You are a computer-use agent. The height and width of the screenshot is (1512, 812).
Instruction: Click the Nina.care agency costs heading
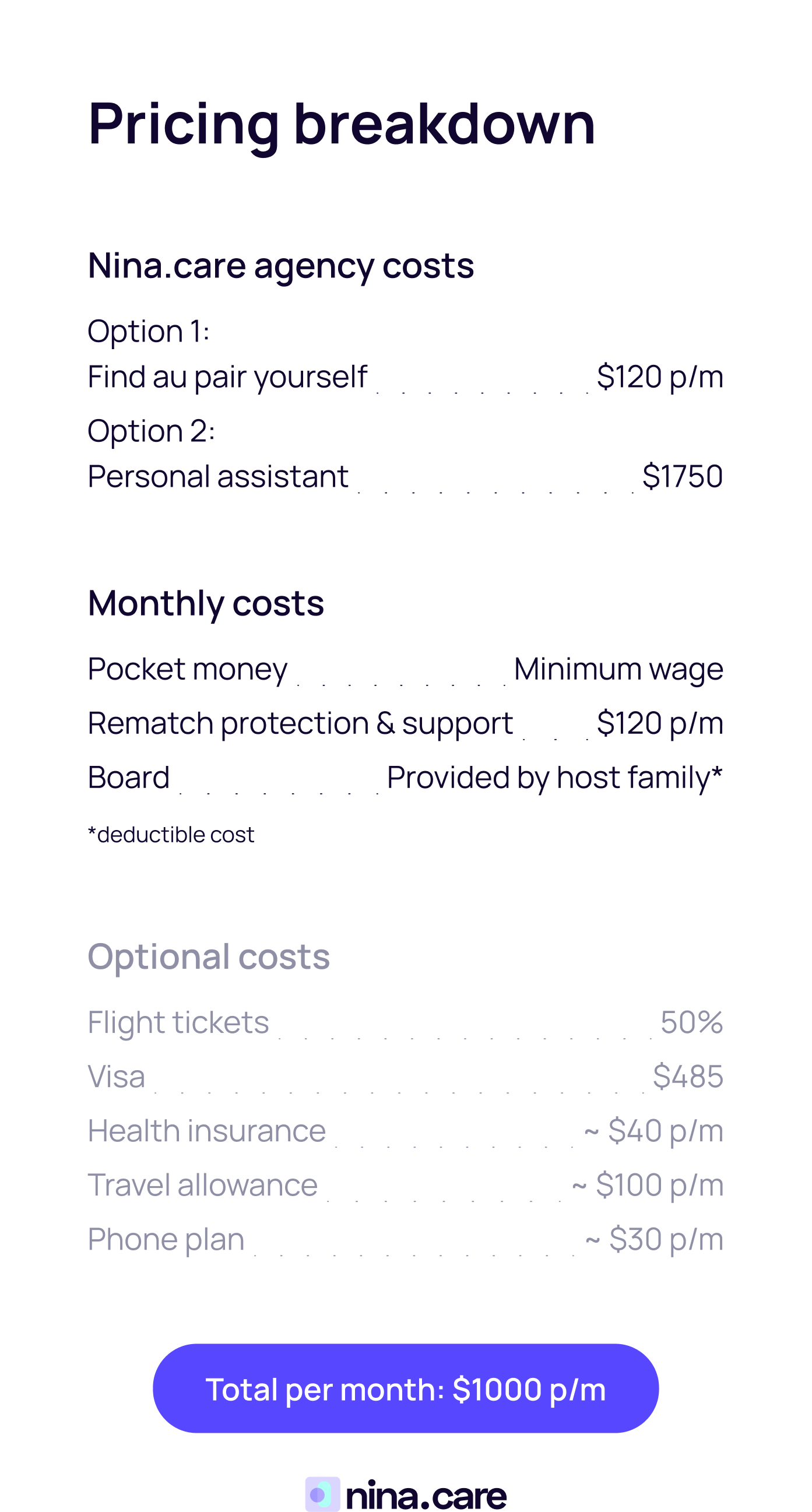(280, 266)
